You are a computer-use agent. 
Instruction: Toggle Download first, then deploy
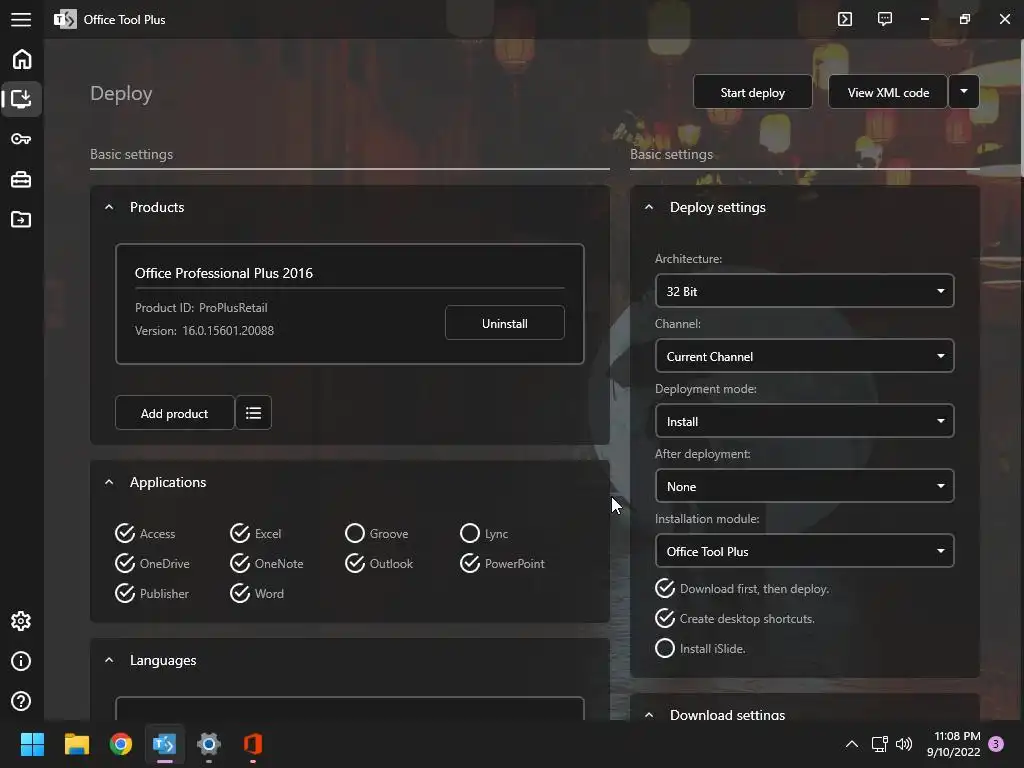tap(742, 588)
